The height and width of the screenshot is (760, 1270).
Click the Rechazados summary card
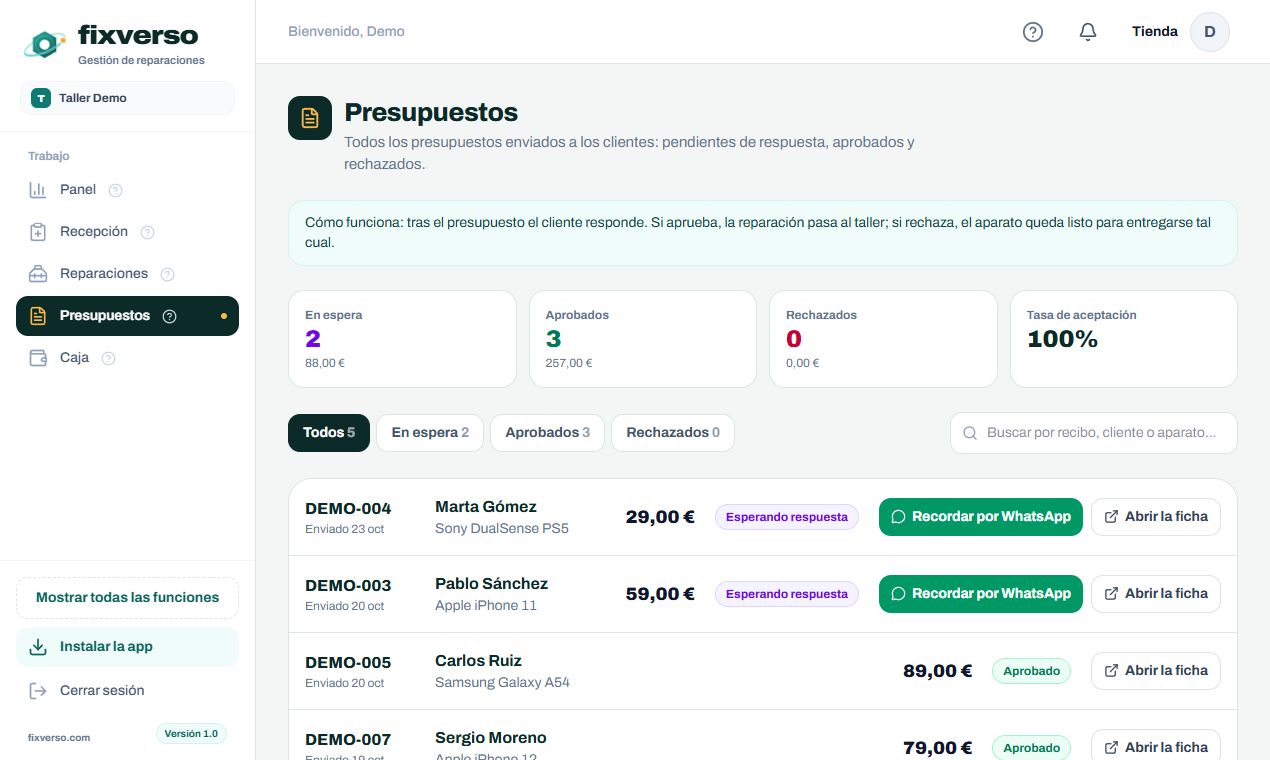pos(883,339)
